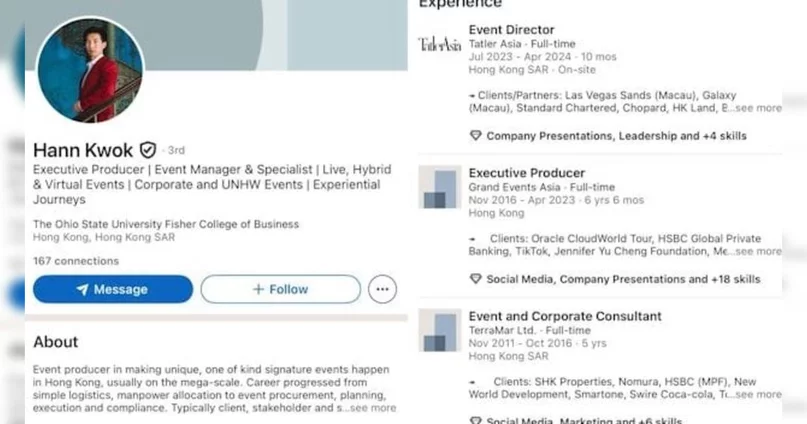View the 167 connections link
This screenshot has width=807, height=424.
click(76, 261)
